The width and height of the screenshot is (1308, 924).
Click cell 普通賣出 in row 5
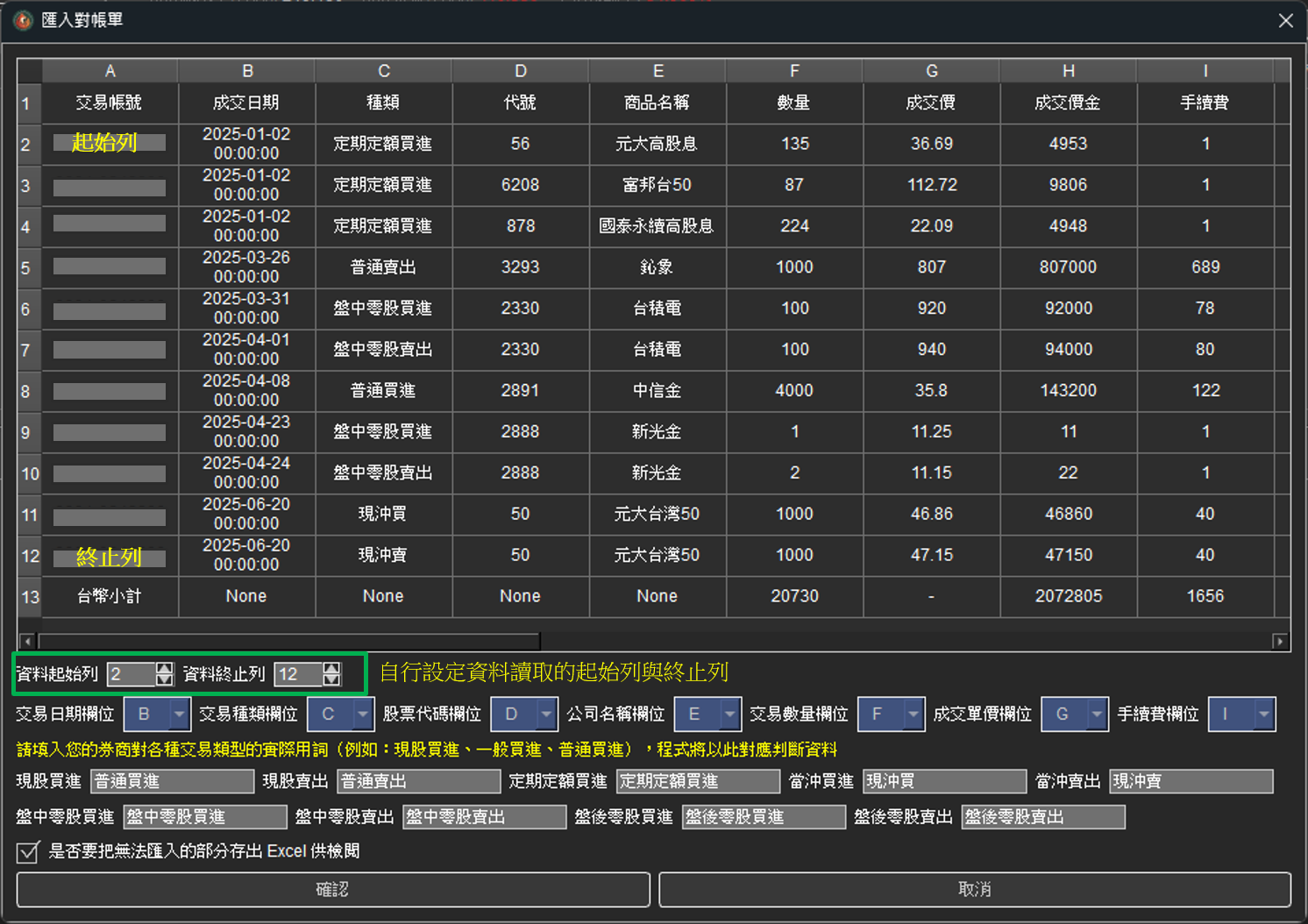384,267
